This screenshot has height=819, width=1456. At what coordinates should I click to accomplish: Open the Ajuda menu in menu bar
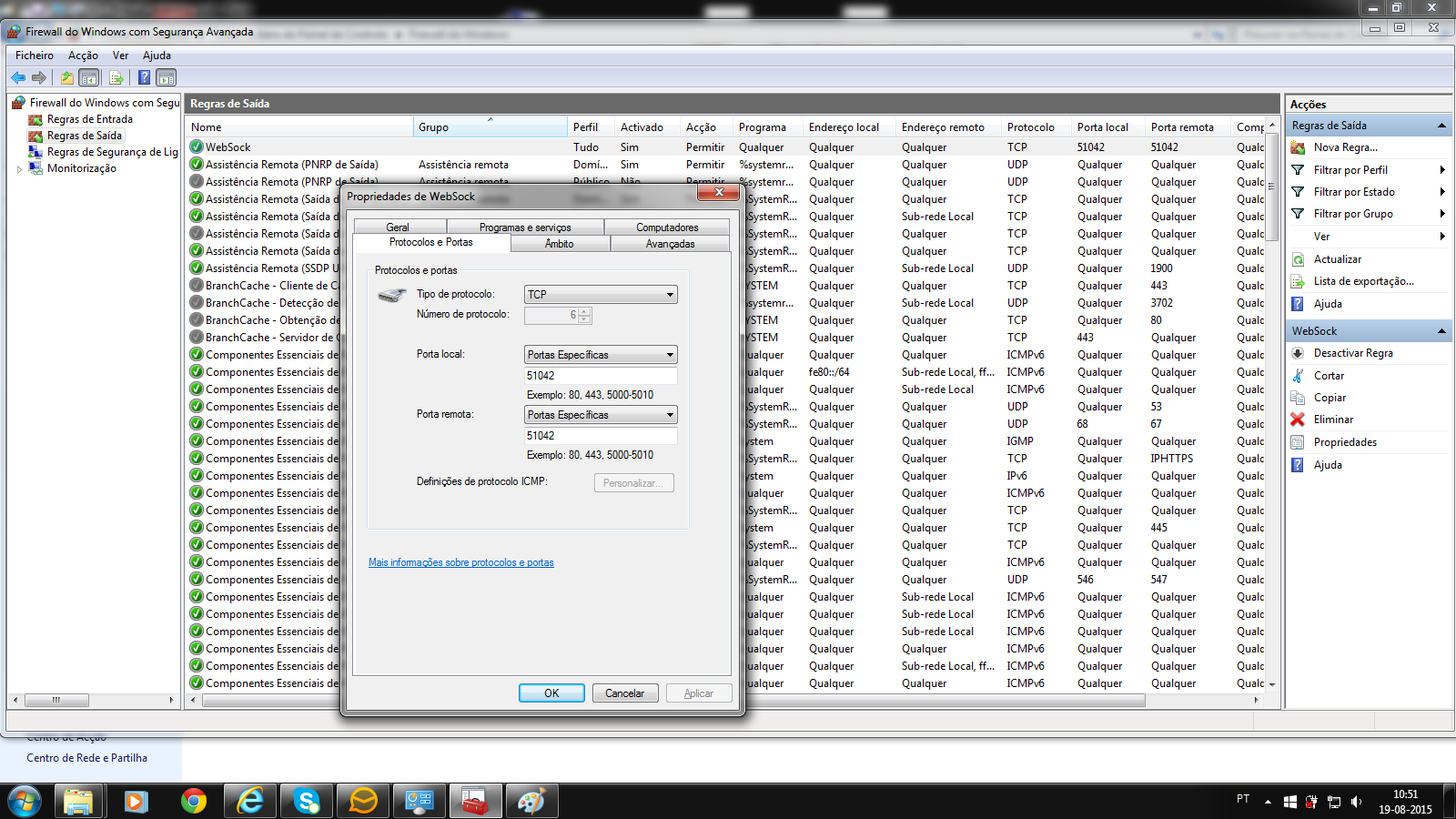157,56
